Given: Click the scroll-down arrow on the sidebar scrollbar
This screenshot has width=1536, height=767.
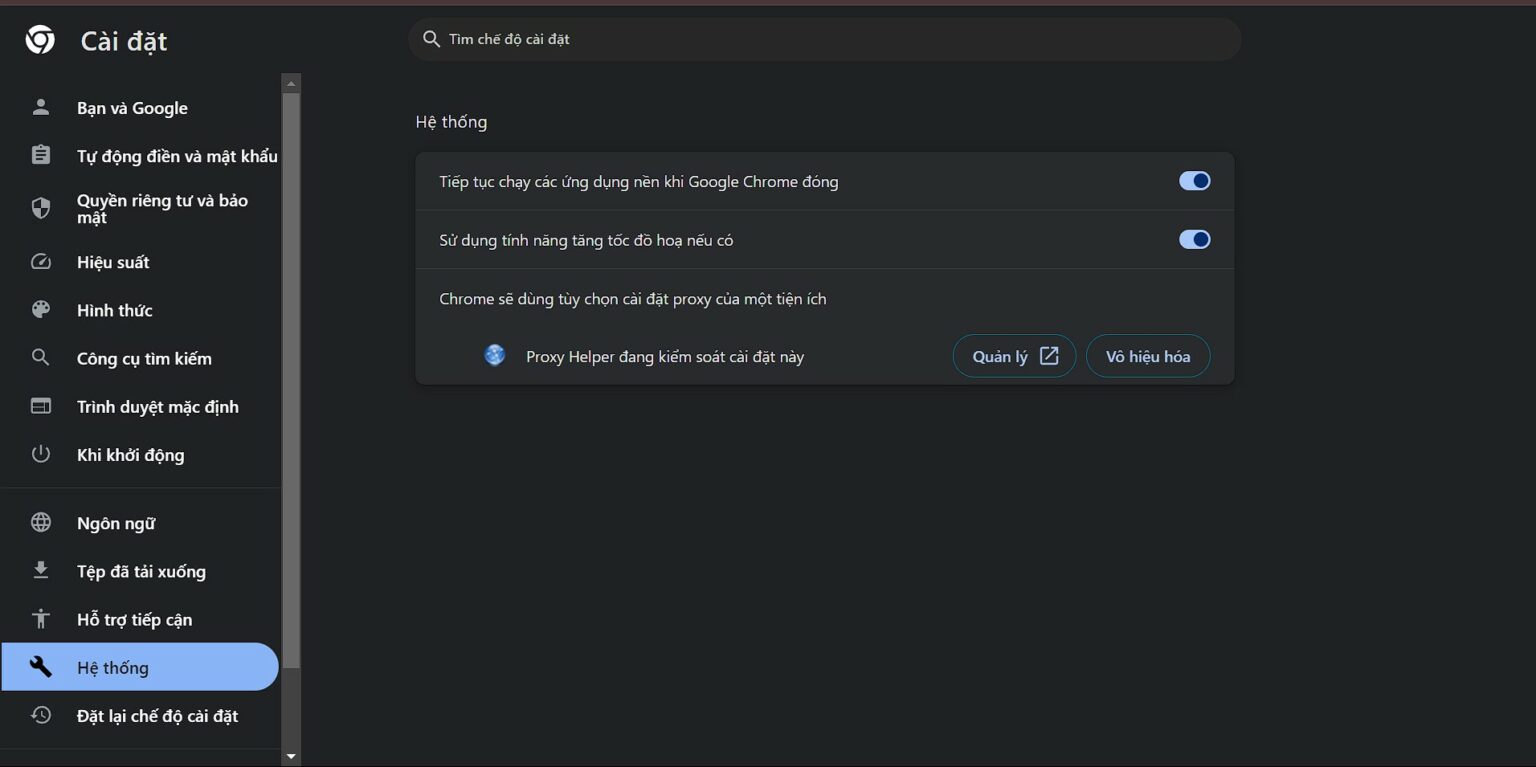Looking at the screenshot, I should [290, 756].
